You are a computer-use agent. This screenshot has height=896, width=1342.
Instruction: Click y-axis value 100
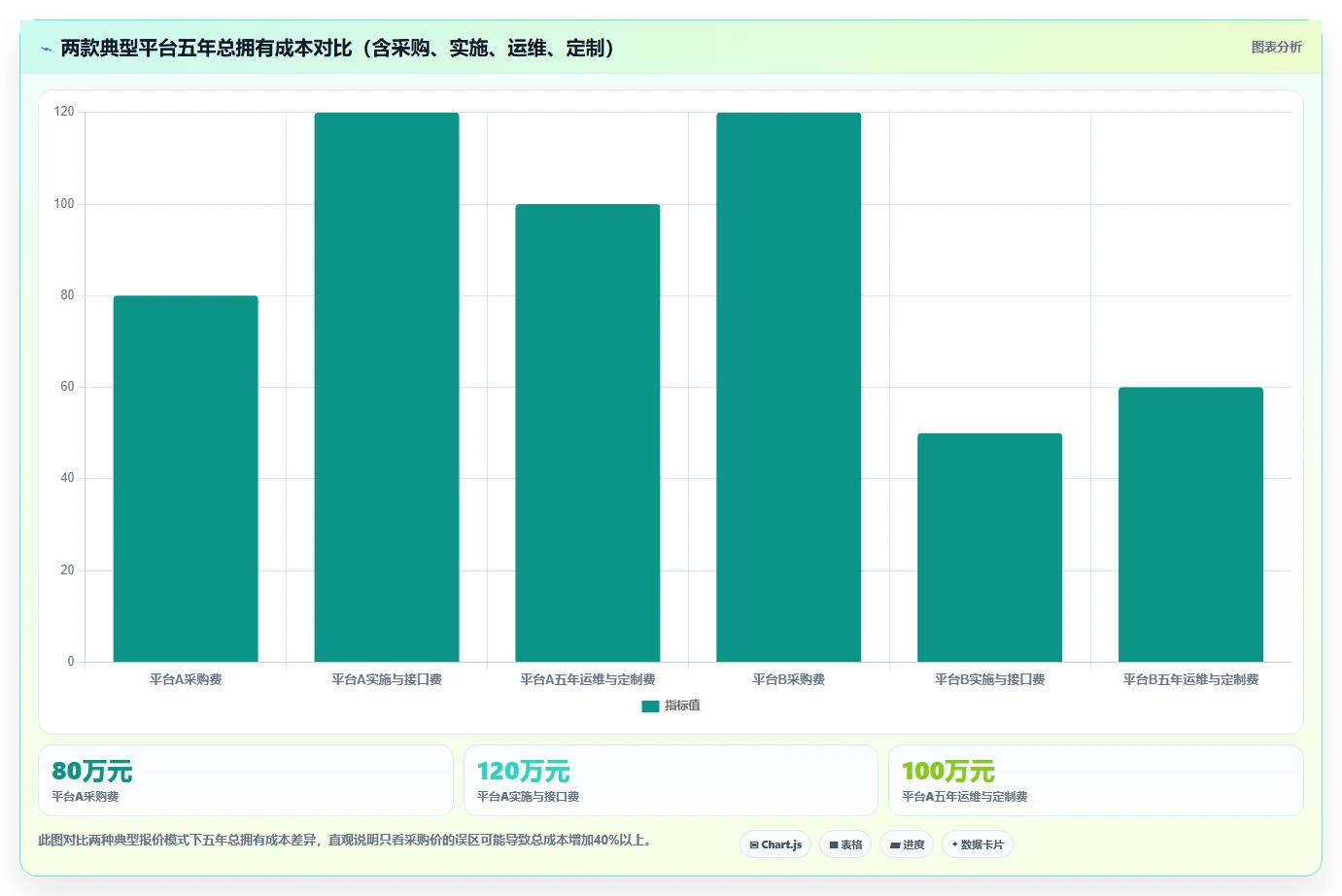click(x=64, y=204)
